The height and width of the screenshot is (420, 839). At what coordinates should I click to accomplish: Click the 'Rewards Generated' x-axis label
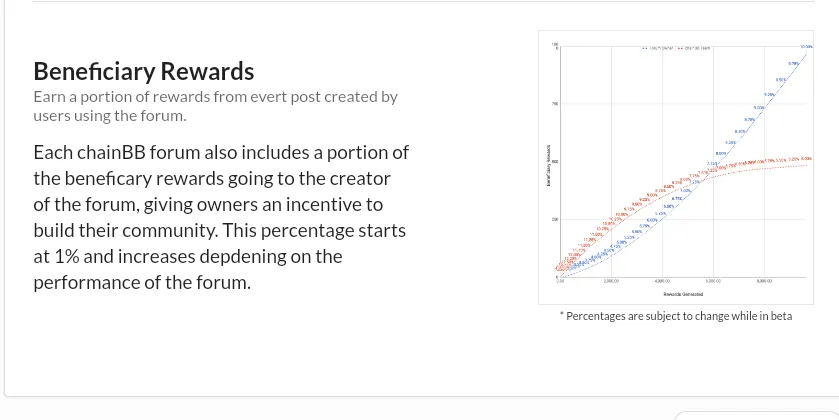pyautogui.click(x=683, y=294)
